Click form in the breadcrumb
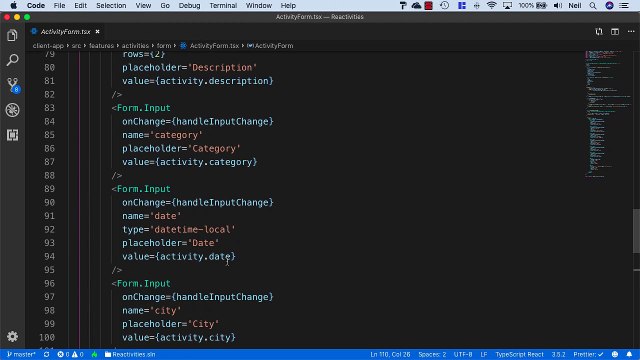The height and width of the screenshot is (360, 640). point(164,46)
